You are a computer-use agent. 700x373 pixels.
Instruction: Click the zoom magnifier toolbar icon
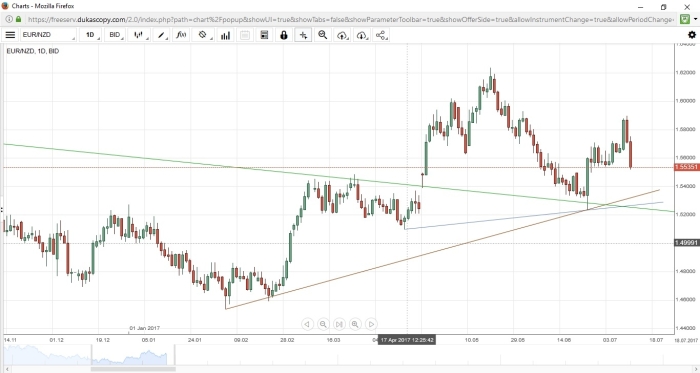pos(323,35)
